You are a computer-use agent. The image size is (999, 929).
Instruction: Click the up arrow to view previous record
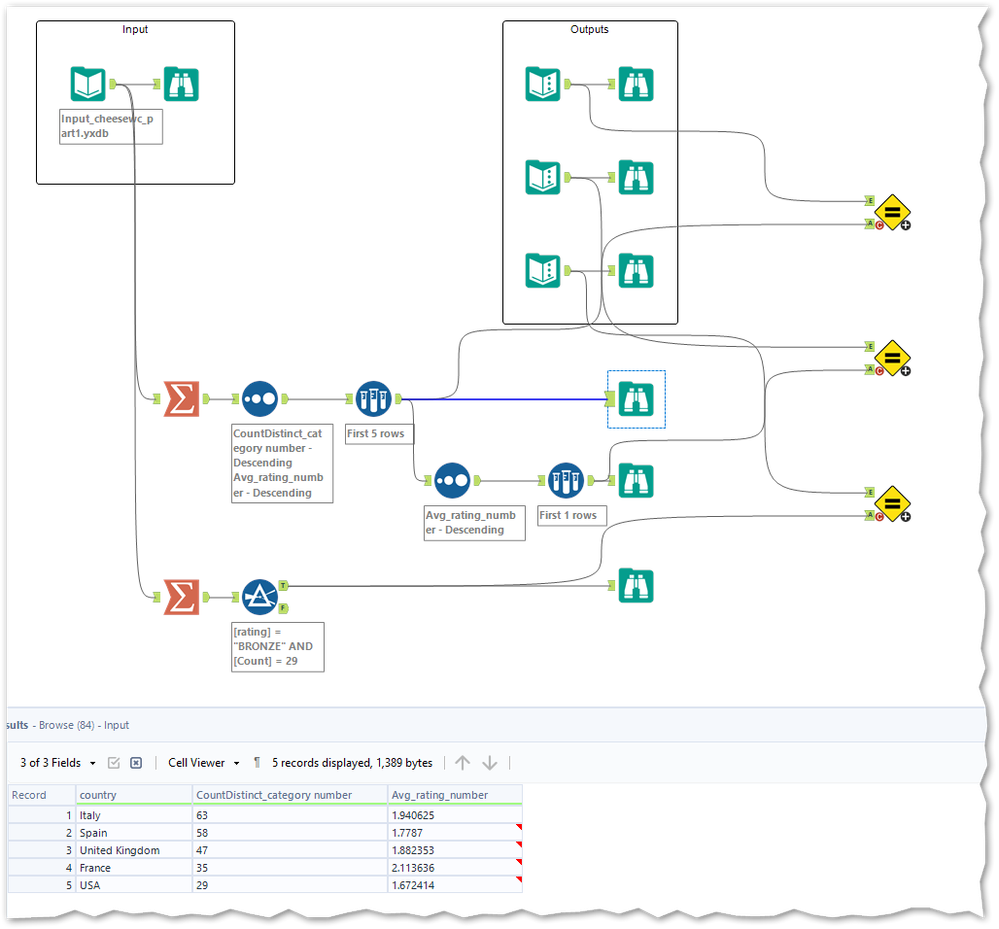pos(462,762)
